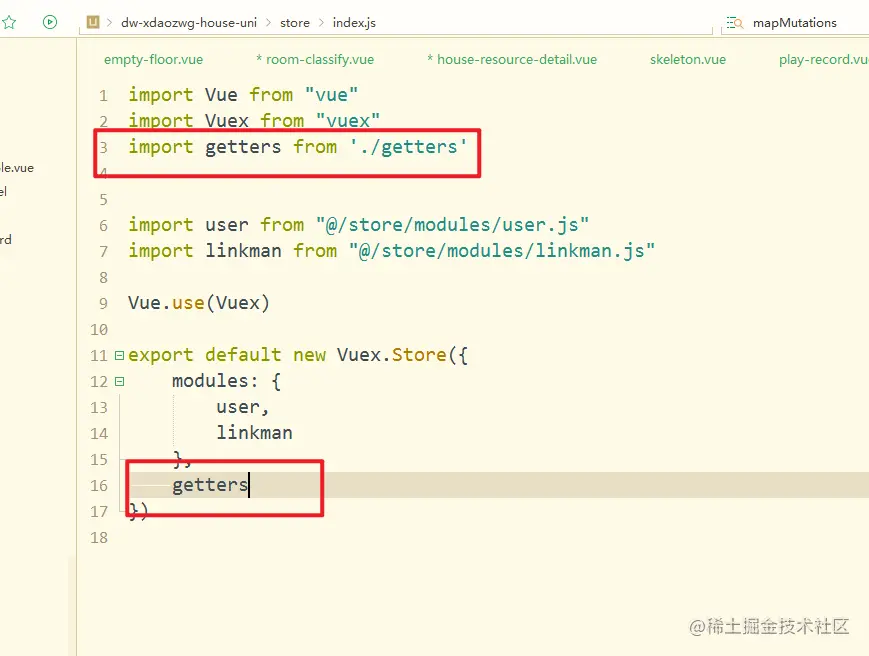Click the project icon in breadcrumb
Image resolution: width=869 pixels, height=656 pixels.
pos(93,22)
